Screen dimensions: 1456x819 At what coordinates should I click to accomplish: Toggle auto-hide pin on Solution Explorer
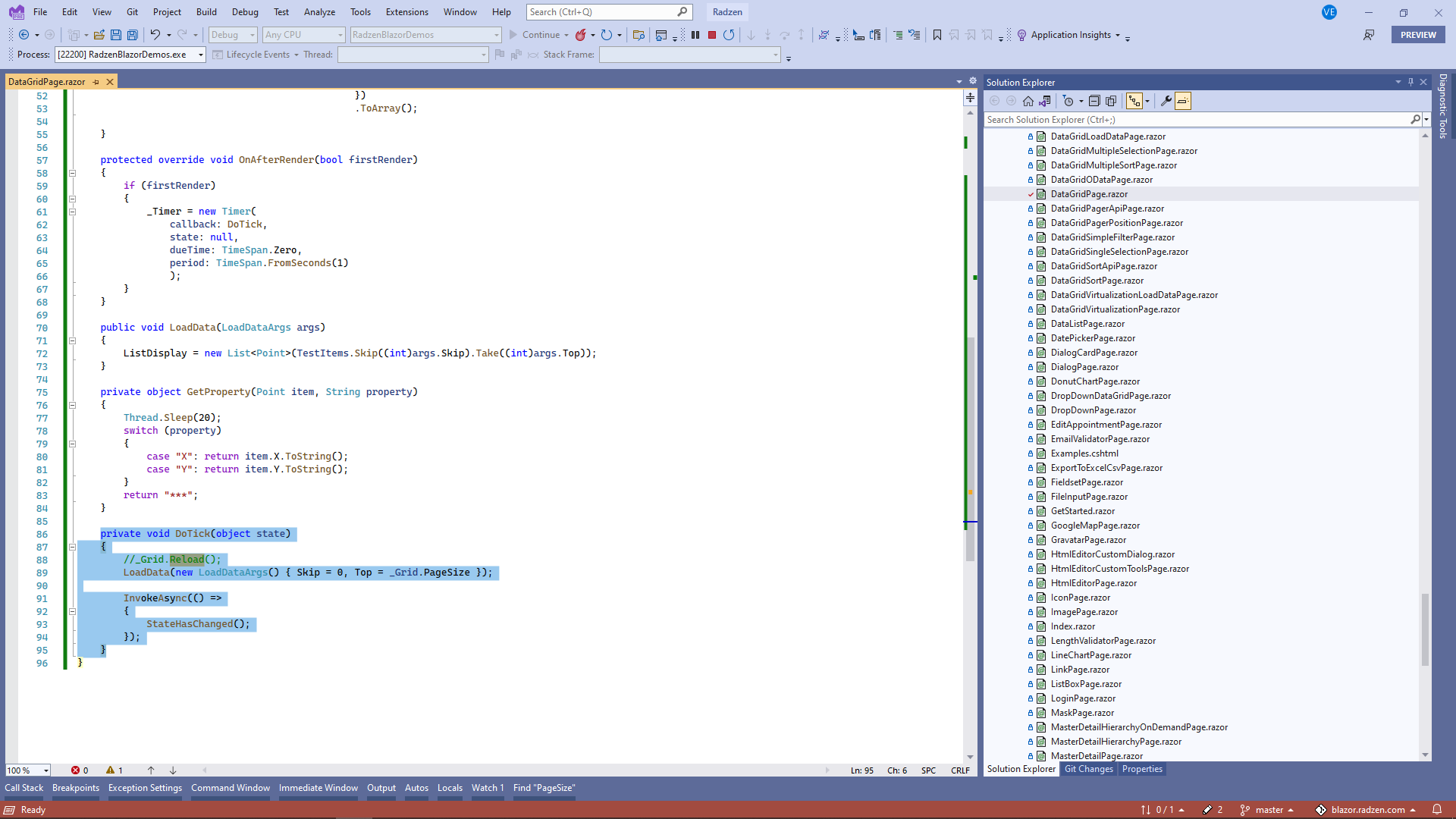point(1410,82)
